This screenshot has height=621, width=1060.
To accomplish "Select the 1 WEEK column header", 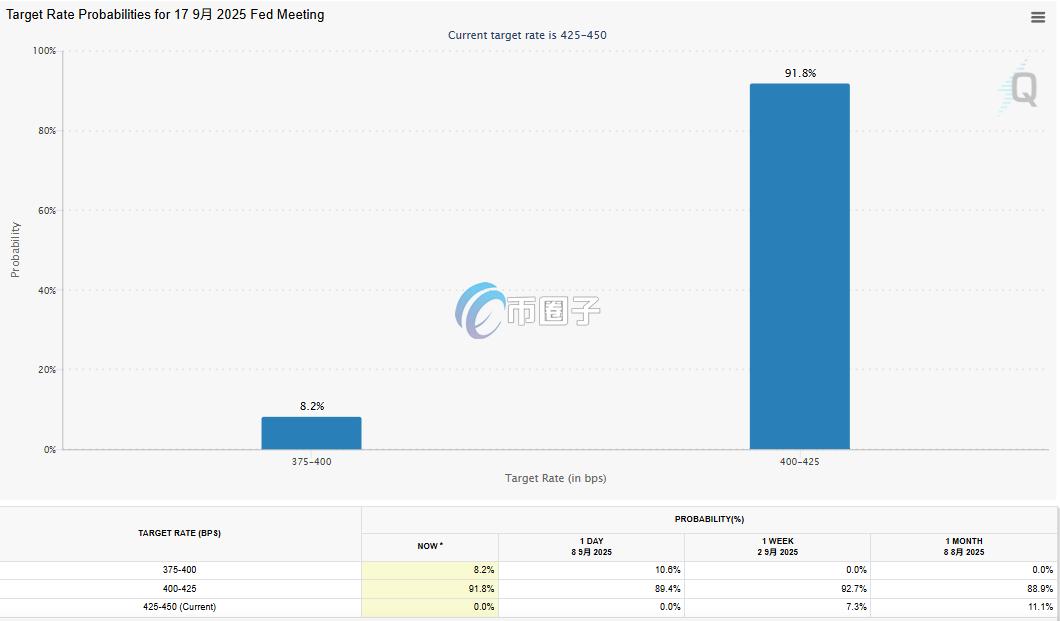I will [777, 547].
